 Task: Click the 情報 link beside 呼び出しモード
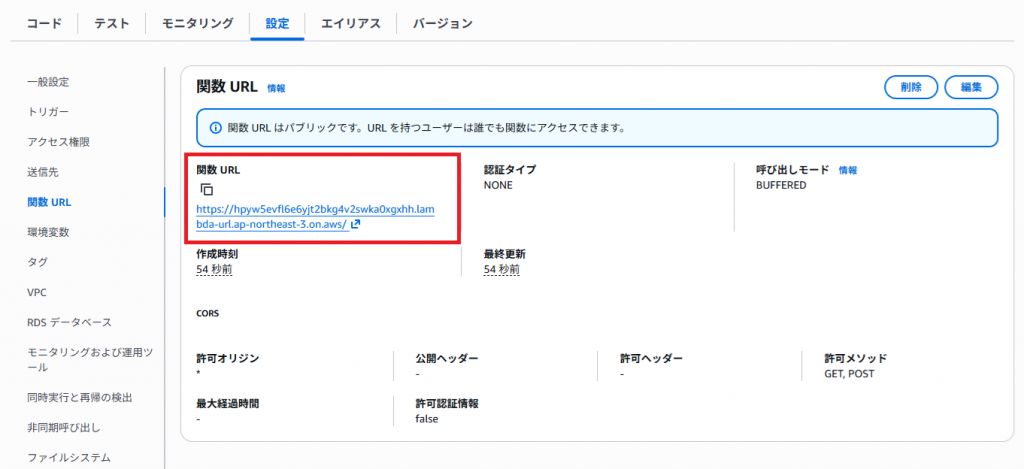click(x=847, y=170)
